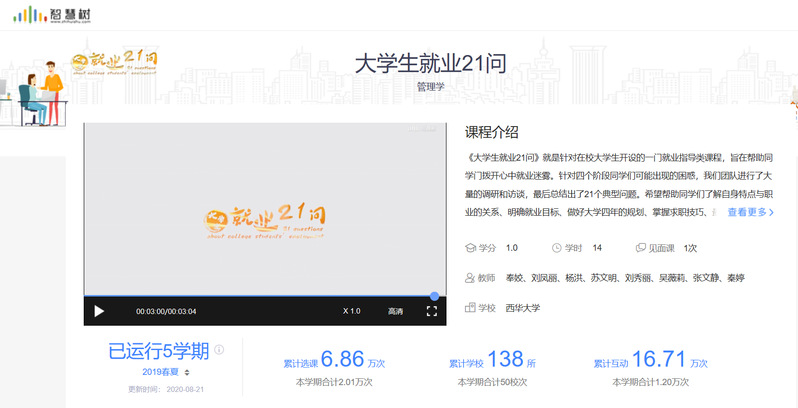
Task: Open the 西华大学 school link
Action: [523, 308]
